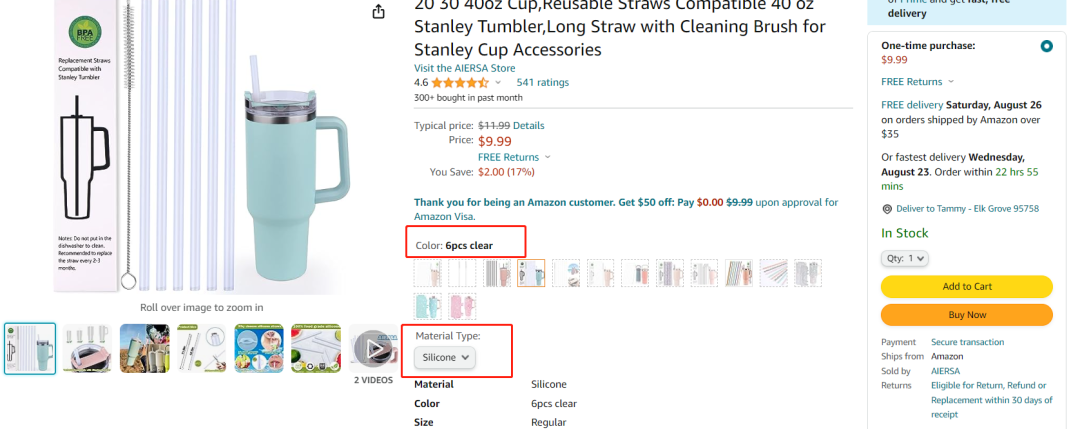Open the watermelon food-grade silicone thumbnail

316,349
